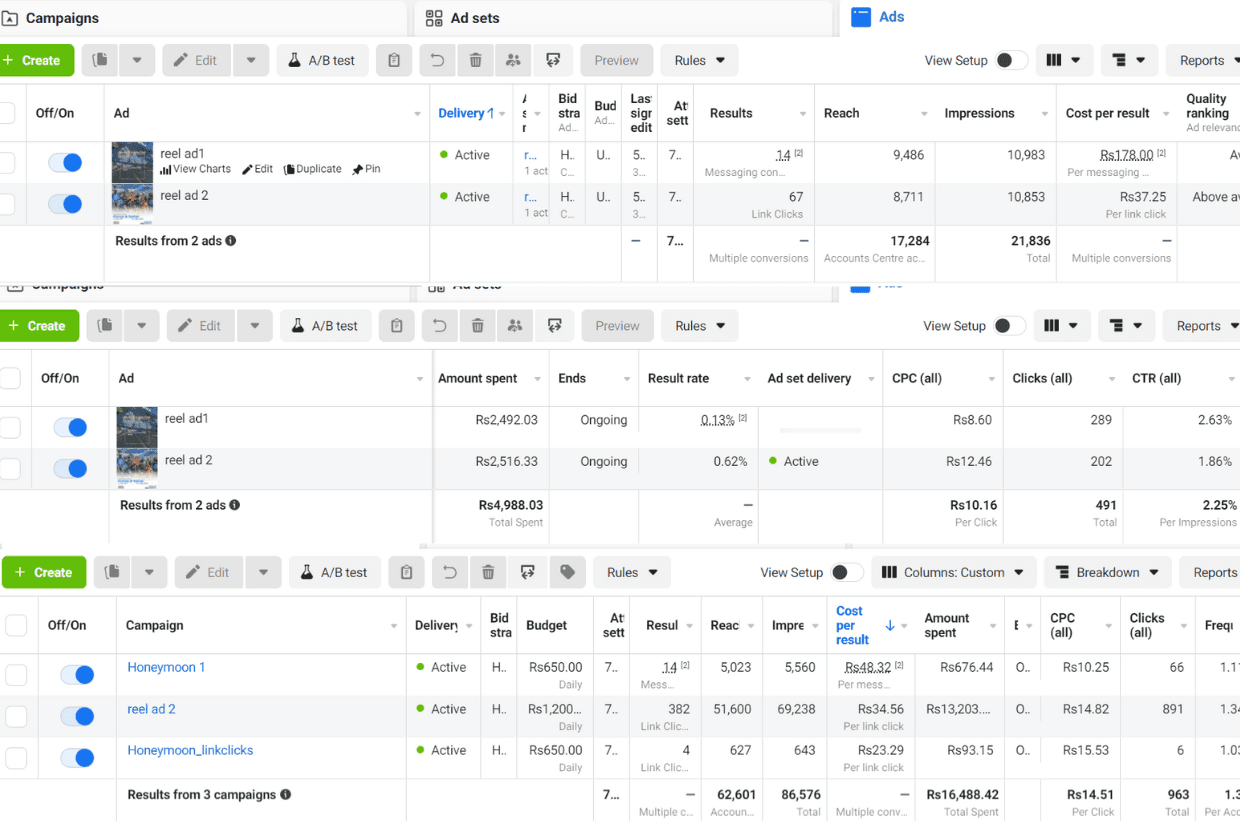Click trash delete icon in the top Ads toolbar

click(x=475, y=60)
